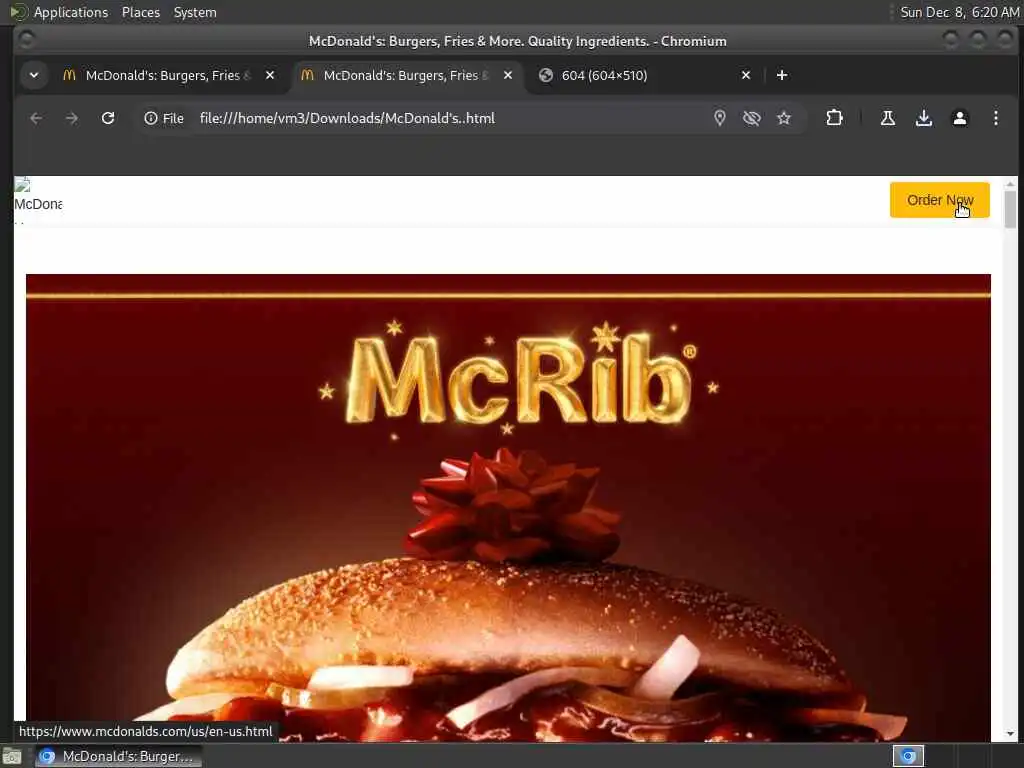
Task: Select the active second McDonald's tab
Action: click(x=406, y=75)
